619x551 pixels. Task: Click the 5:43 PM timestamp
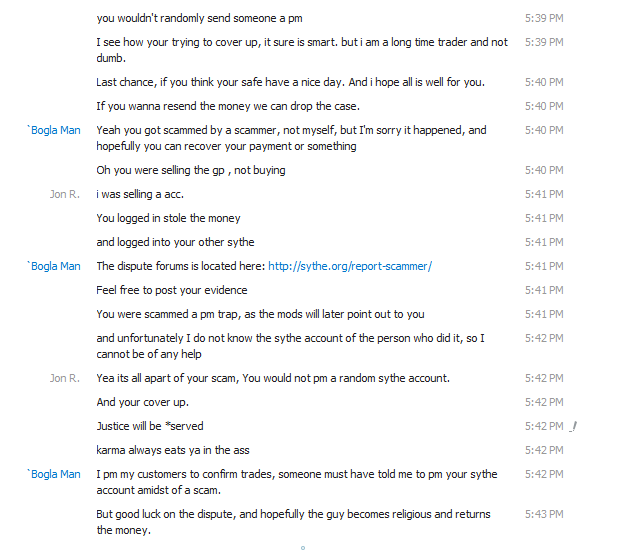tap(544, 514)
